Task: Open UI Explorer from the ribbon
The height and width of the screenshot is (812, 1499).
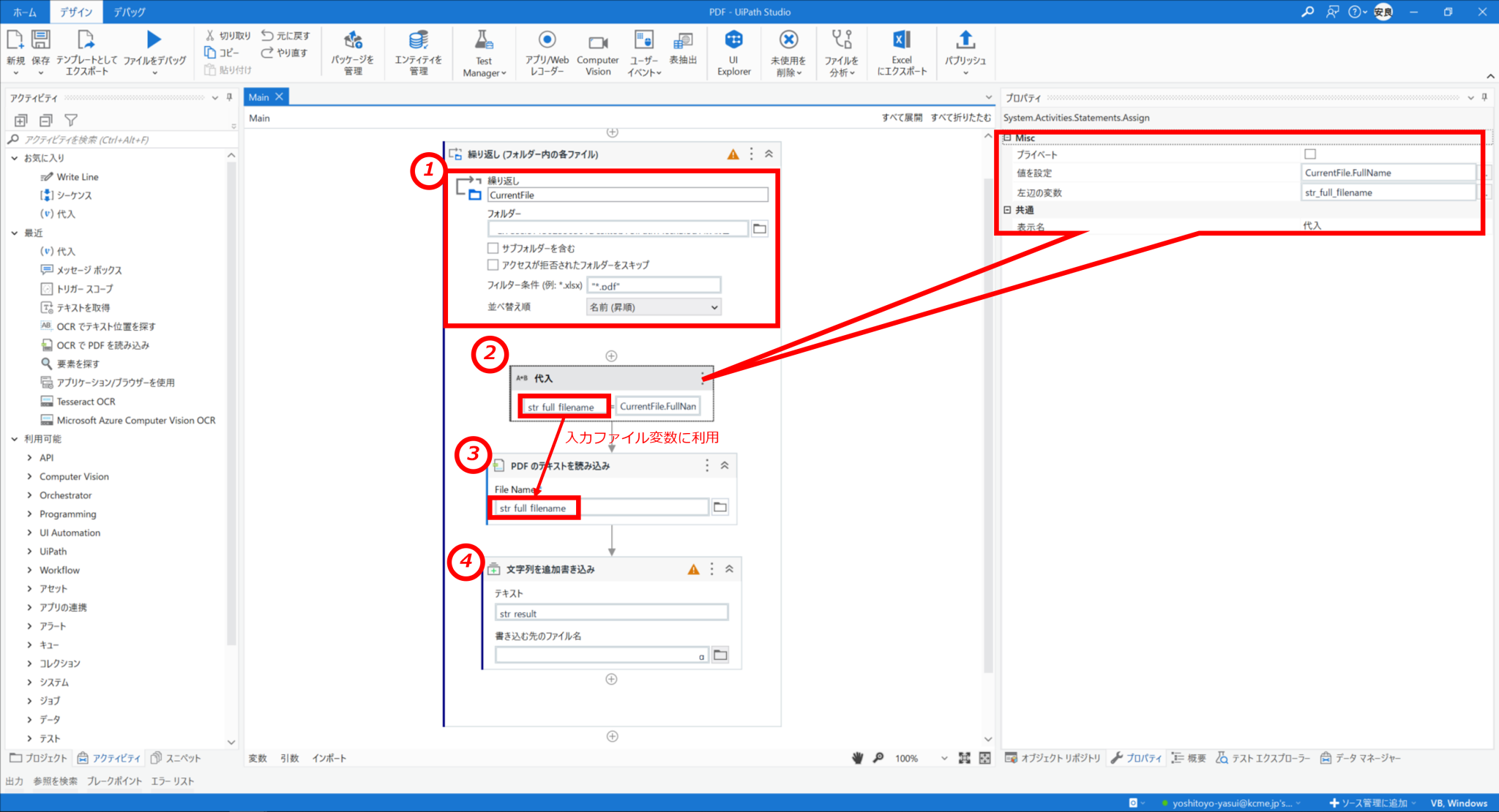Action: [734, 51]
